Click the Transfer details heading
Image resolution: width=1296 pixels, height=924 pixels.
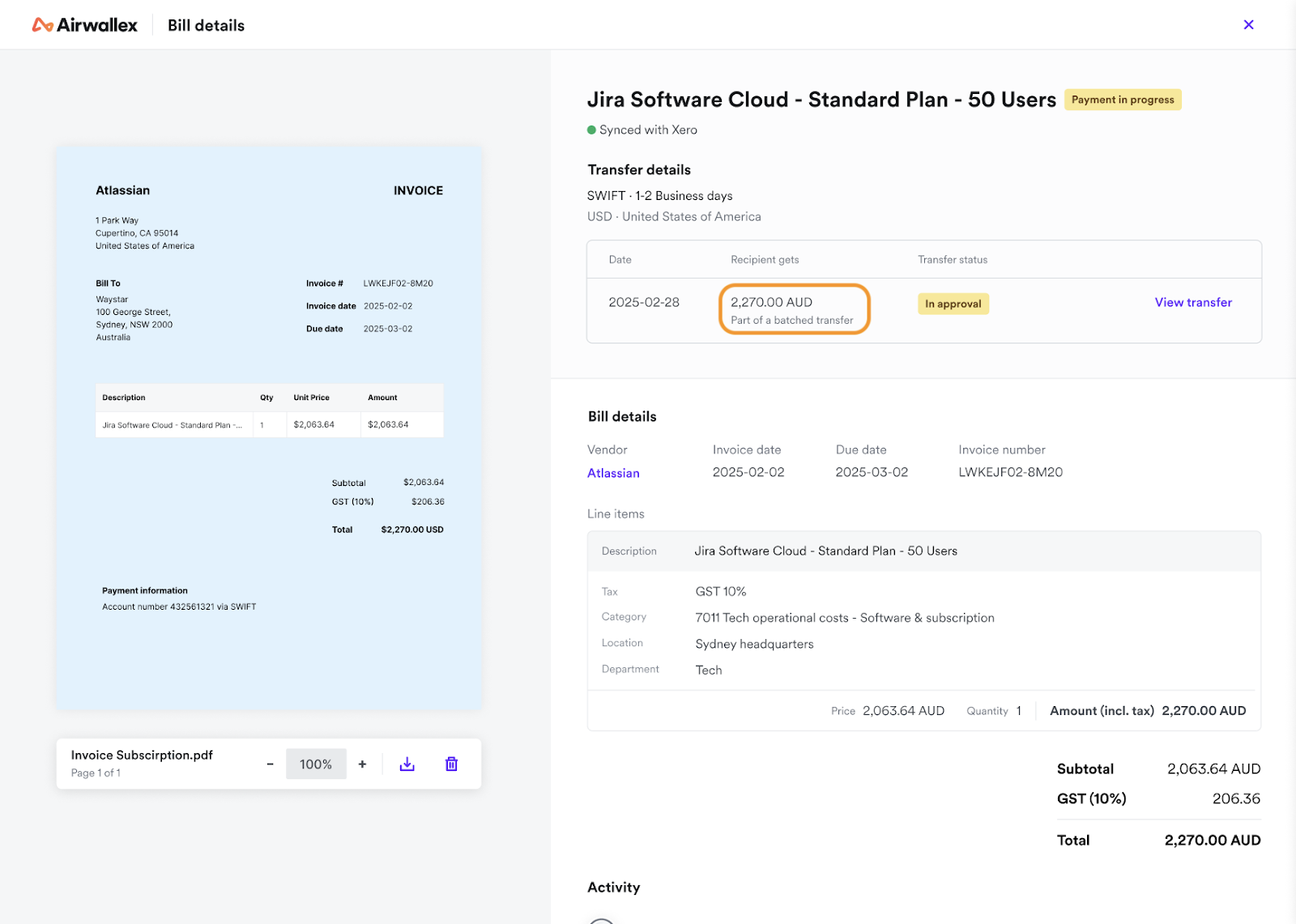(x=639, y=170)
